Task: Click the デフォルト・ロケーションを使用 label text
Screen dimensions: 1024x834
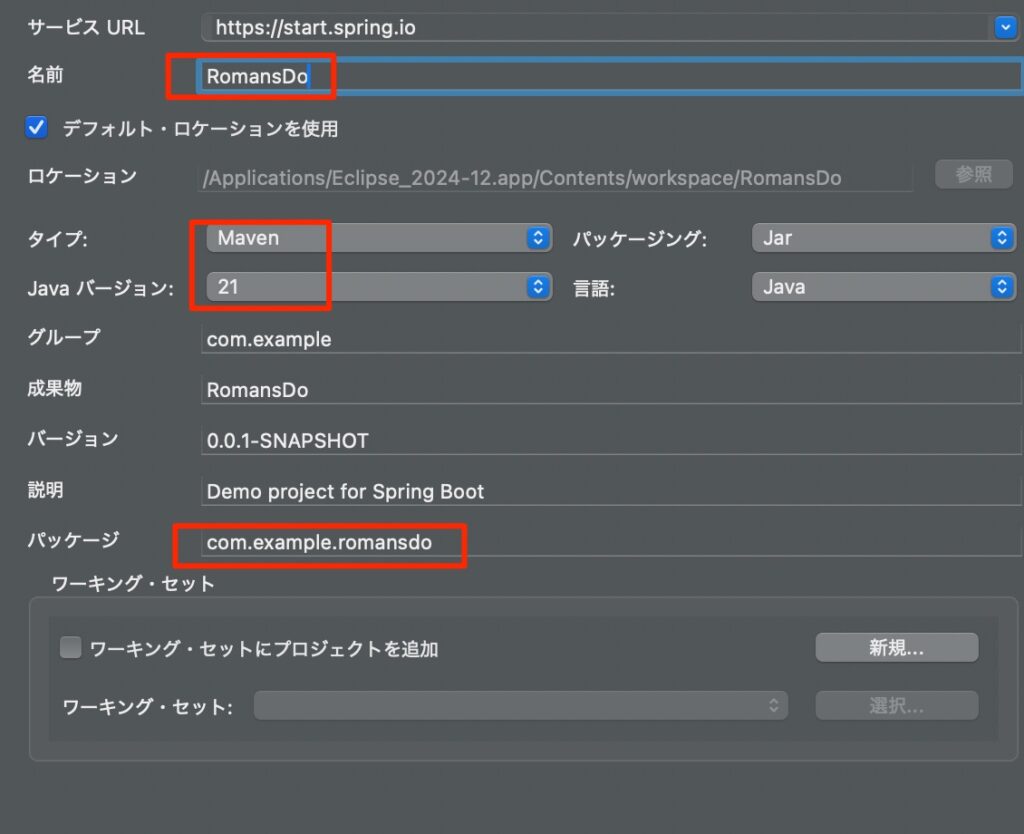Action: (200, 129)
